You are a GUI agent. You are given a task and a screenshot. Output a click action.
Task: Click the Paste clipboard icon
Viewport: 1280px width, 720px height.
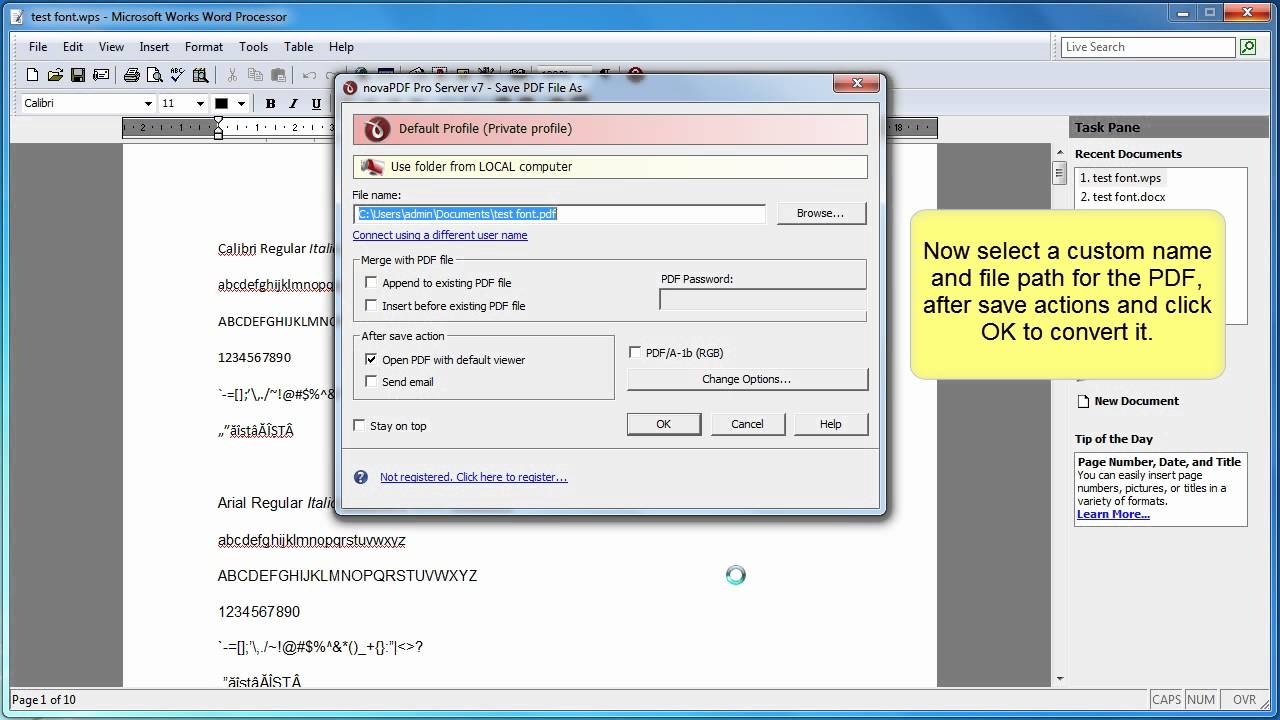click(278, 75)
